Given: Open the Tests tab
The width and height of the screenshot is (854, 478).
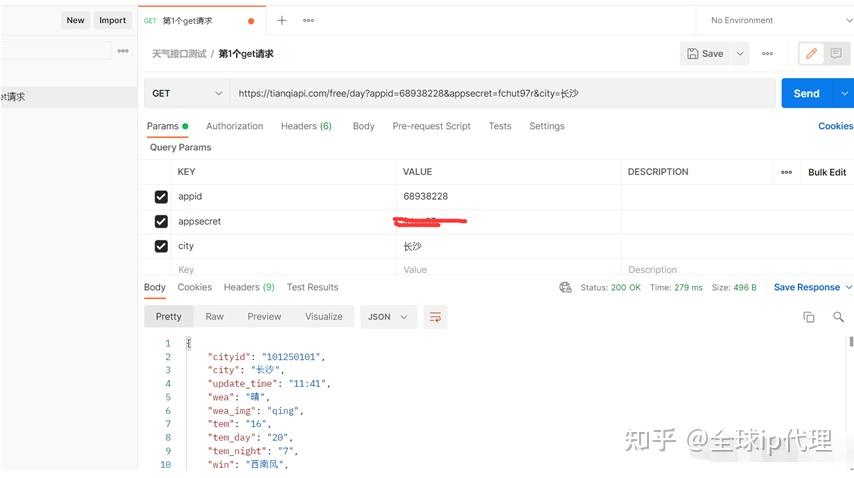Looking at the screenshot, I should click(499, 126).
